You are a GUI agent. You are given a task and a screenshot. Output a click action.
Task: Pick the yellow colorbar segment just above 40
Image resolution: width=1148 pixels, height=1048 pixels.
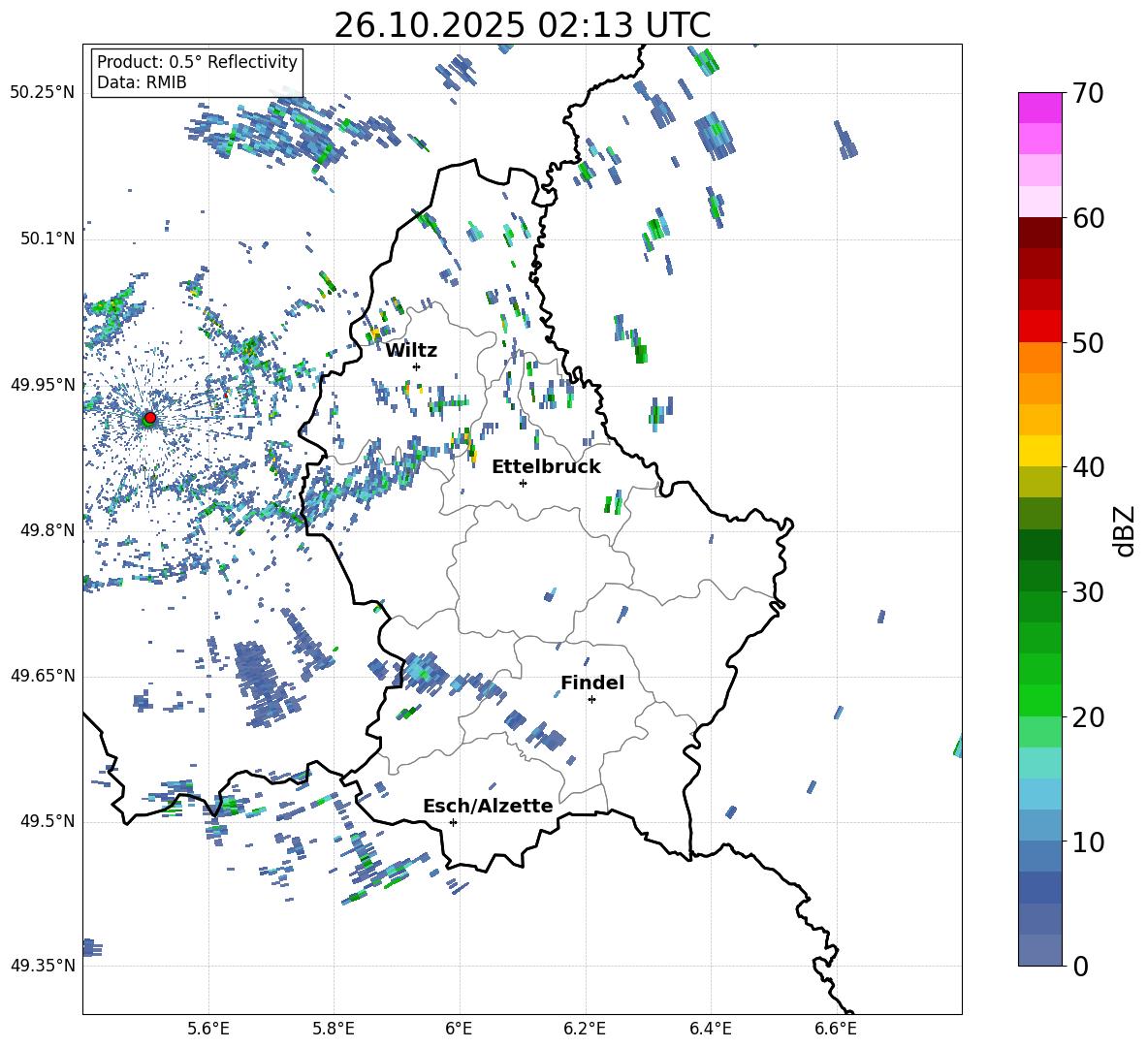pos(1040,451)
